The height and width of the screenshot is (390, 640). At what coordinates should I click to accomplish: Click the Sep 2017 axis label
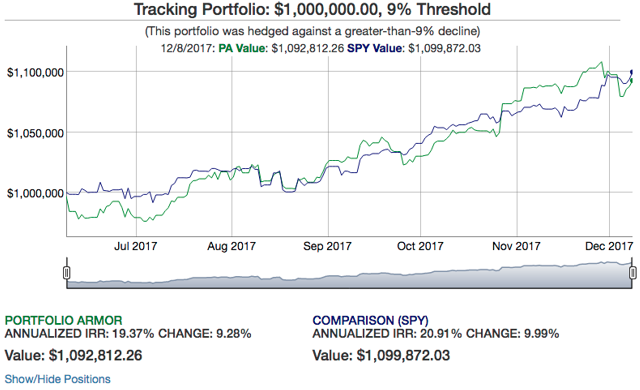click(327, 246)
